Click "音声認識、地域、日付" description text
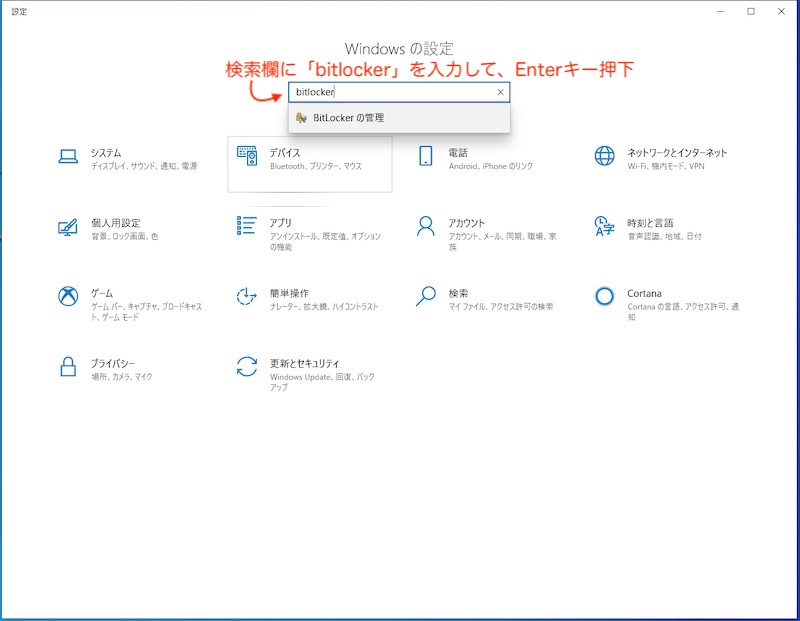This screenshot has width=800, height=621. pos(664,236)
